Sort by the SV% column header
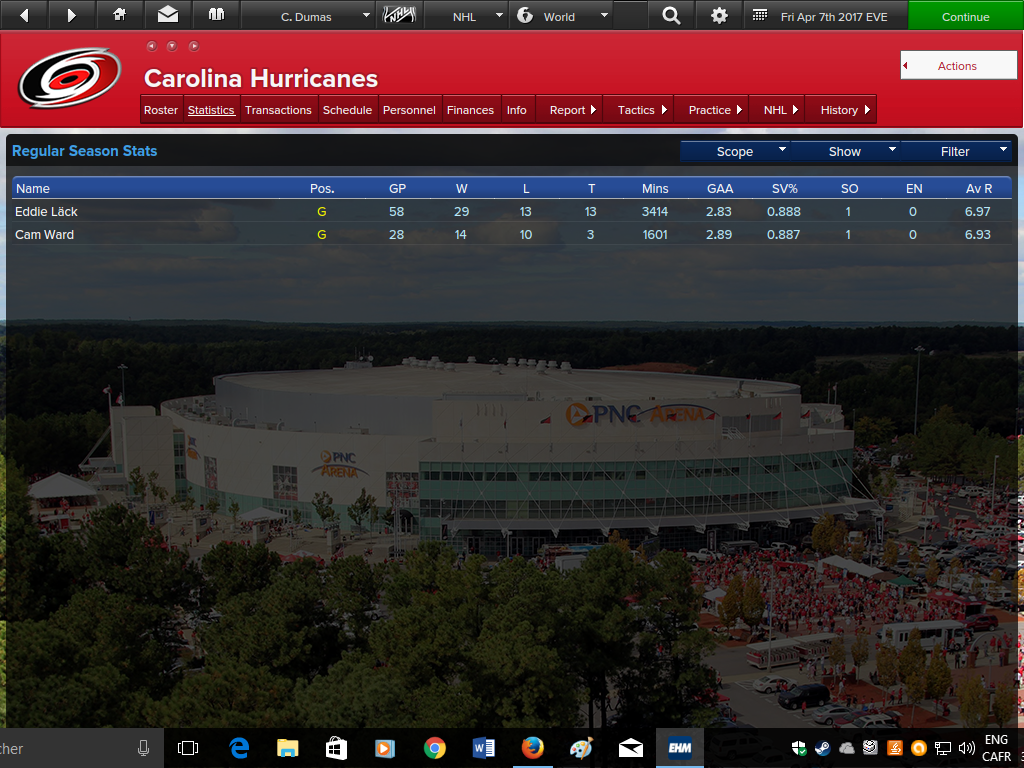Image resolution: width=1024 pixels, height=768 pixels. (784, 188)
